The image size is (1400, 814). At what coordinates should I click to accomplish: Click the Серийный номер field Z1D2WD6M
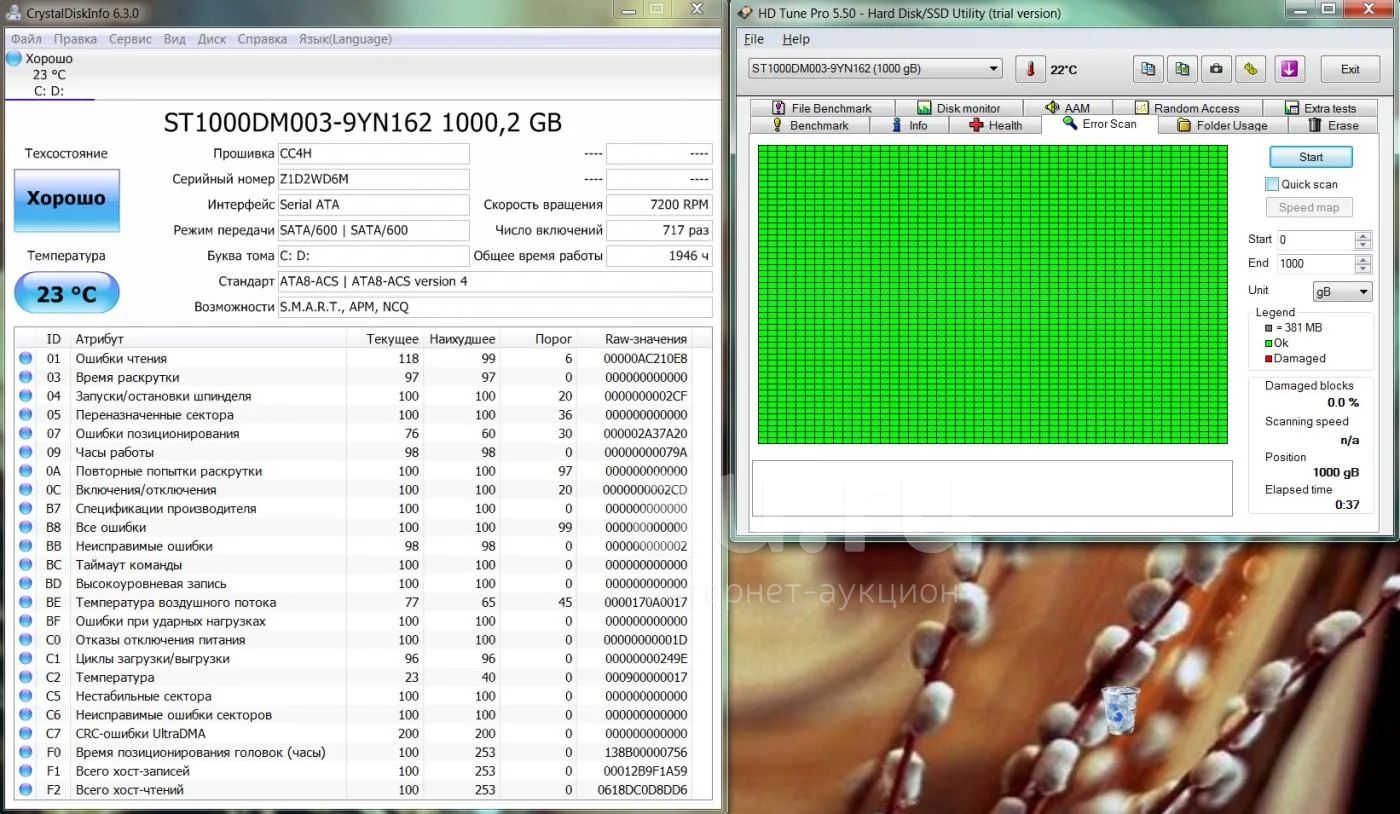coord(373,179)
